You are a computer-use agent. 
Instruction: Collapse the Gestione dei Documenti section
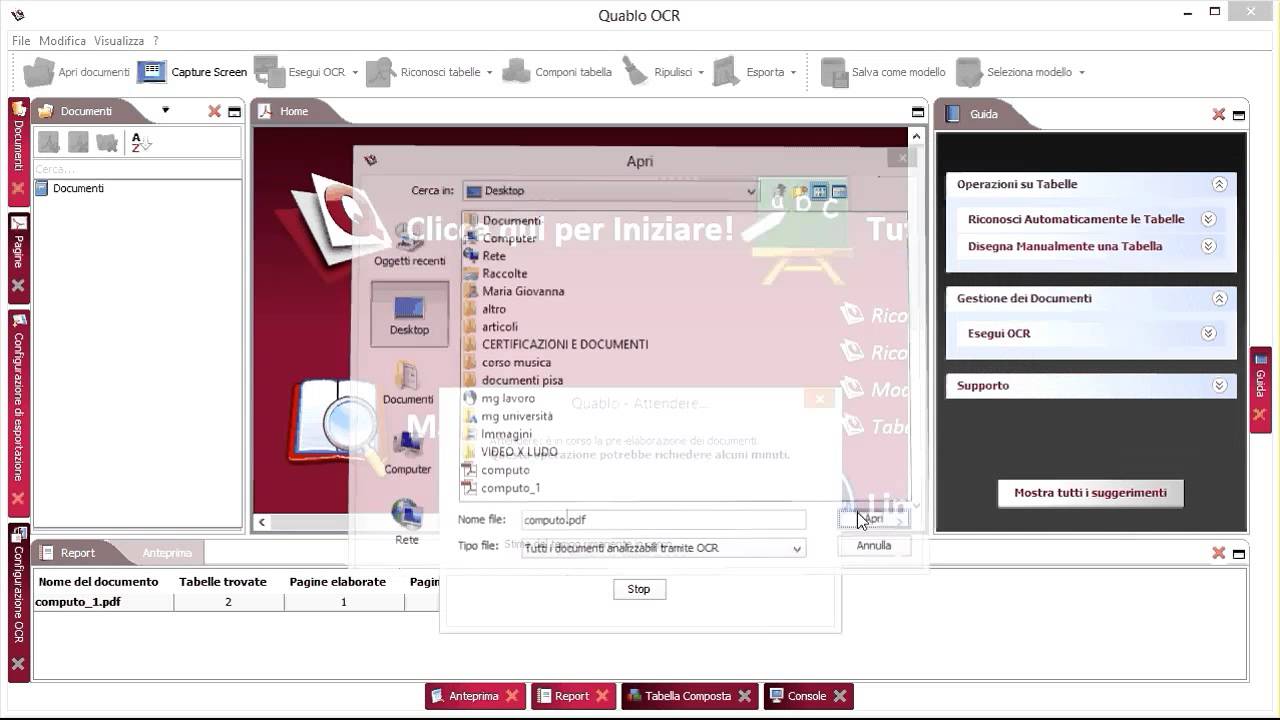(x=1219, y=298)
